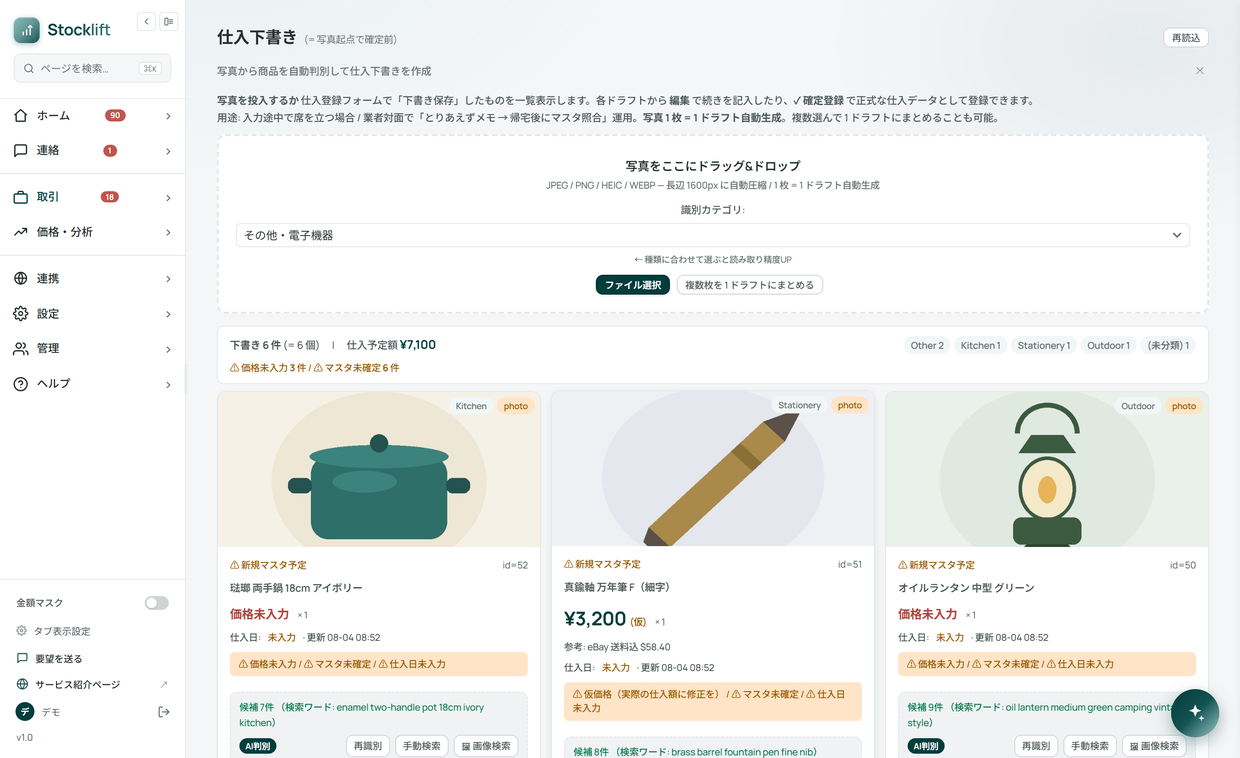The width and height of the screenshot is (1240, 758).
Task: Click the 真鍮軸 万年筆 F（細字） title
Action: (x=617, y=587)
